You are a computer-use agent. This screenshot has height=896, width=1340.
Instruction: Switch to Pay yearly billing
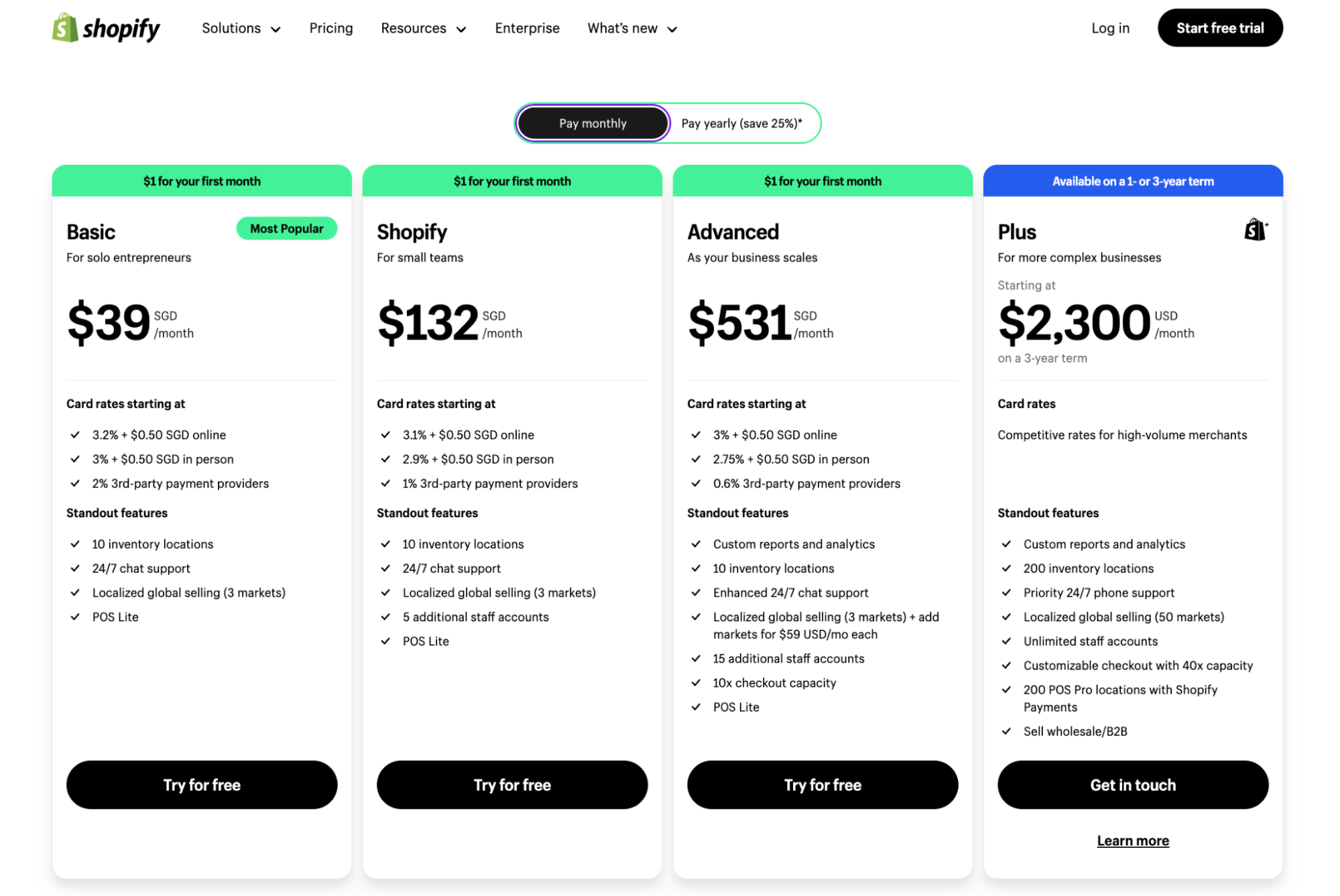[x=740, y=123]
